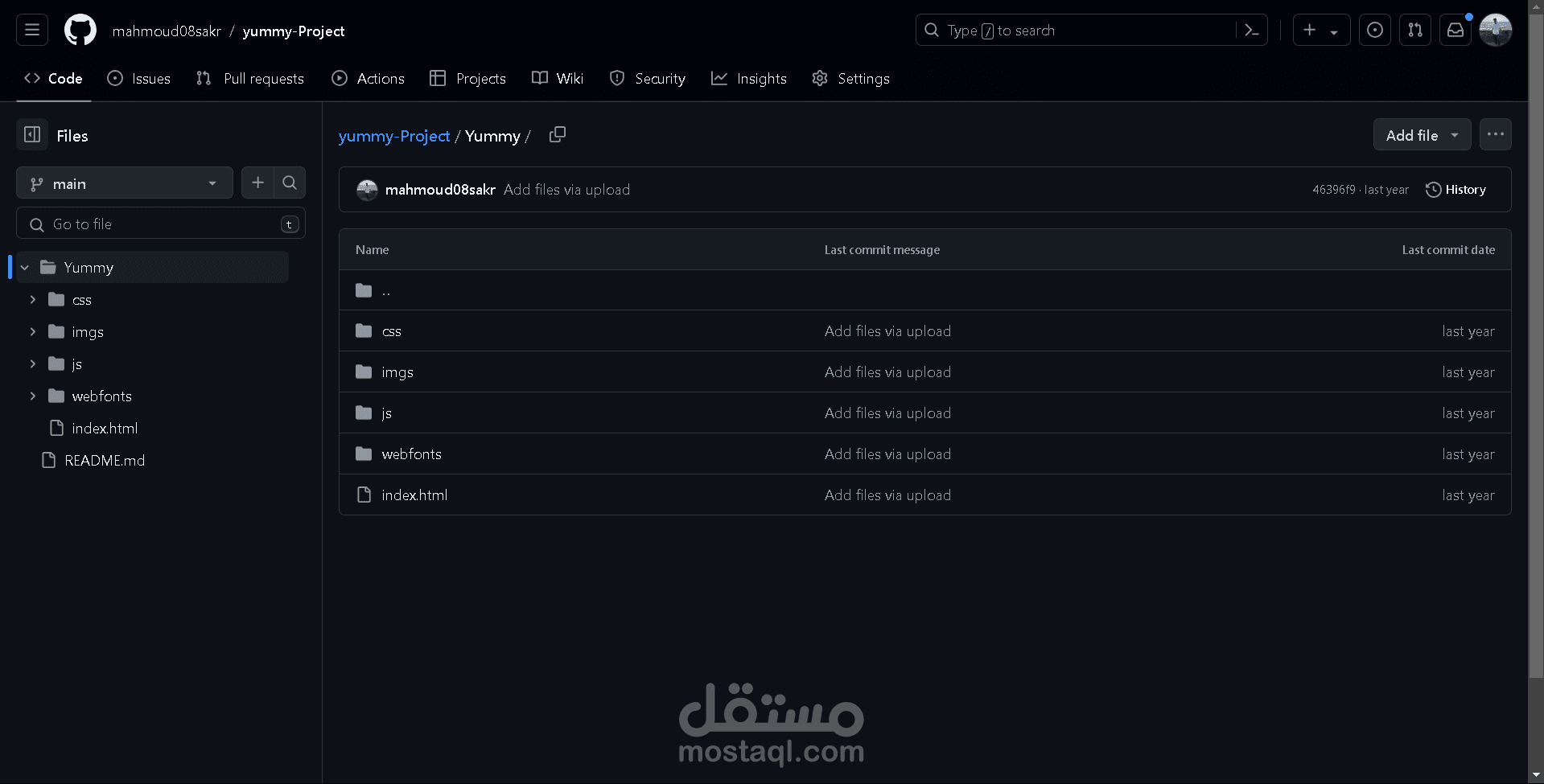Open the Wiki tab
The height and width of the screenshot is (784, 1544).
[558, 79]
